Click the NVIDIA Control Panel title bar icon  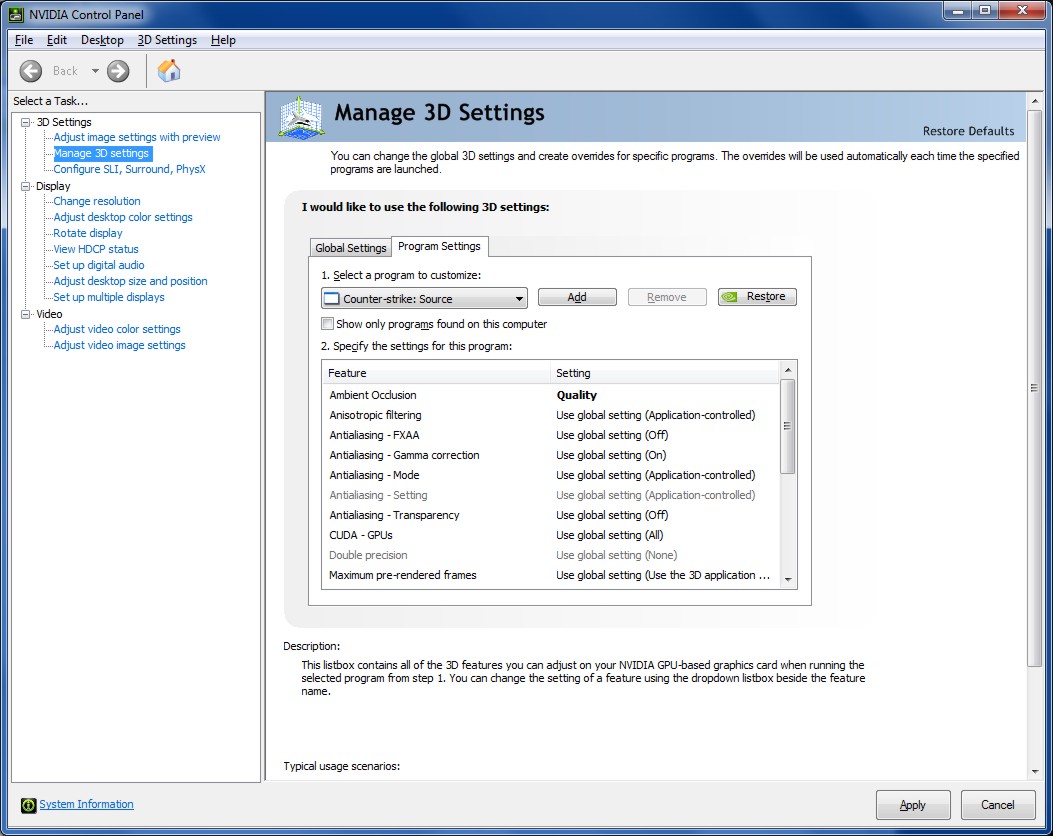[x=17, y=14]
